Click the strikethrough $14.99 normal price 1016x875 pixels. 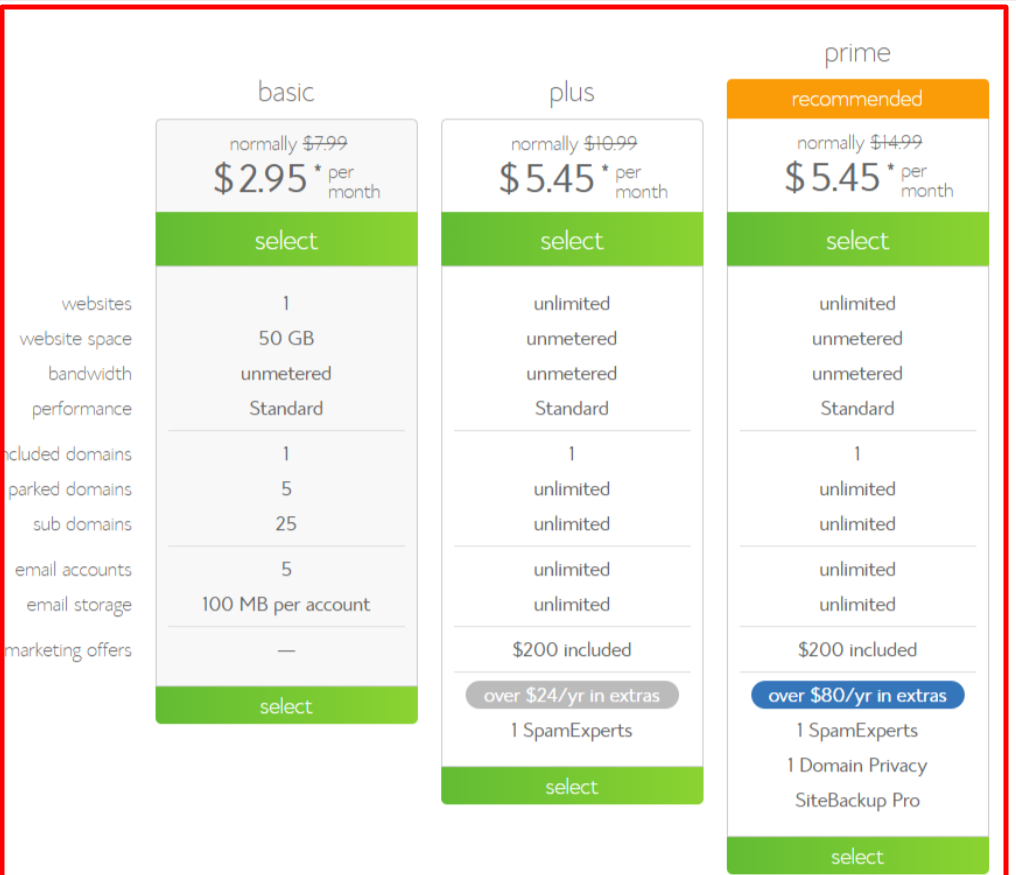click(895, 143)
